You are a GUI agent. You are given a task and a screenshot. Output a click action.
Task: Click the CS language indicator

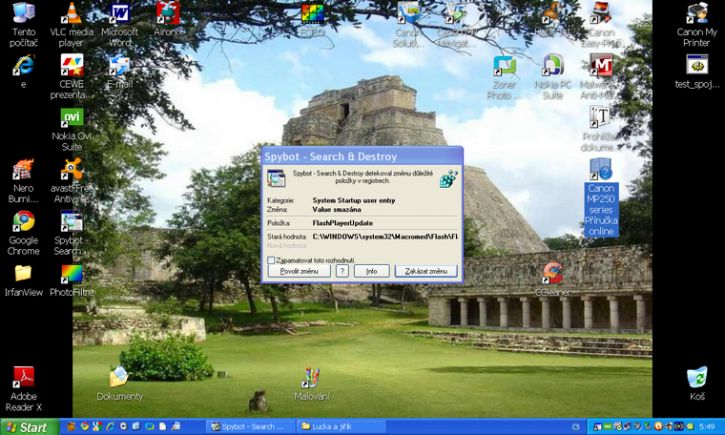pos(576,427)
